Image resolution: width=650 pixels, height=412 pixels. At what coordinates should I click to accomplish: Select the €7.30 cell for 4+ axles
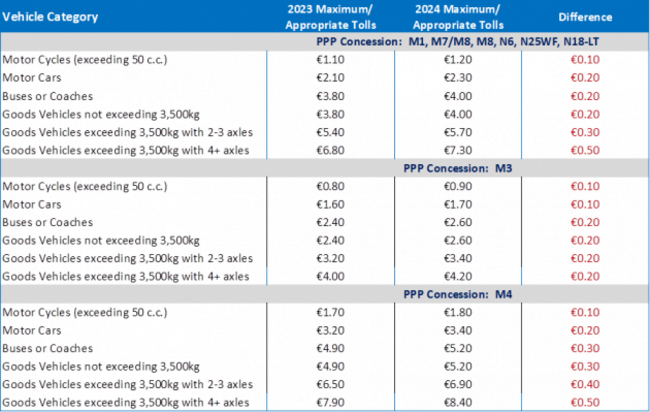[x=458, y=150]
